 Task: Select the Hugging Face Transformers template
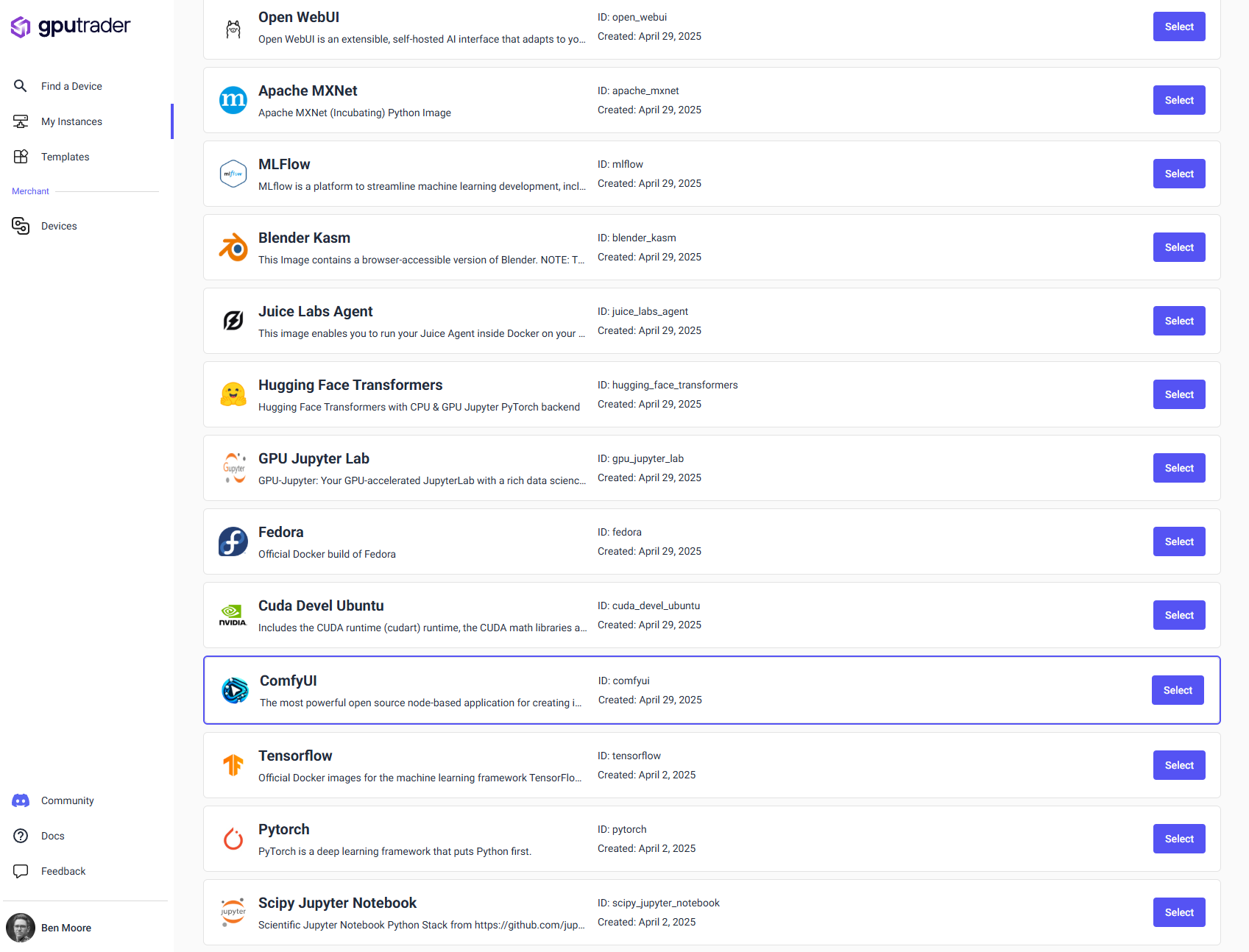tap(1179, 394)
